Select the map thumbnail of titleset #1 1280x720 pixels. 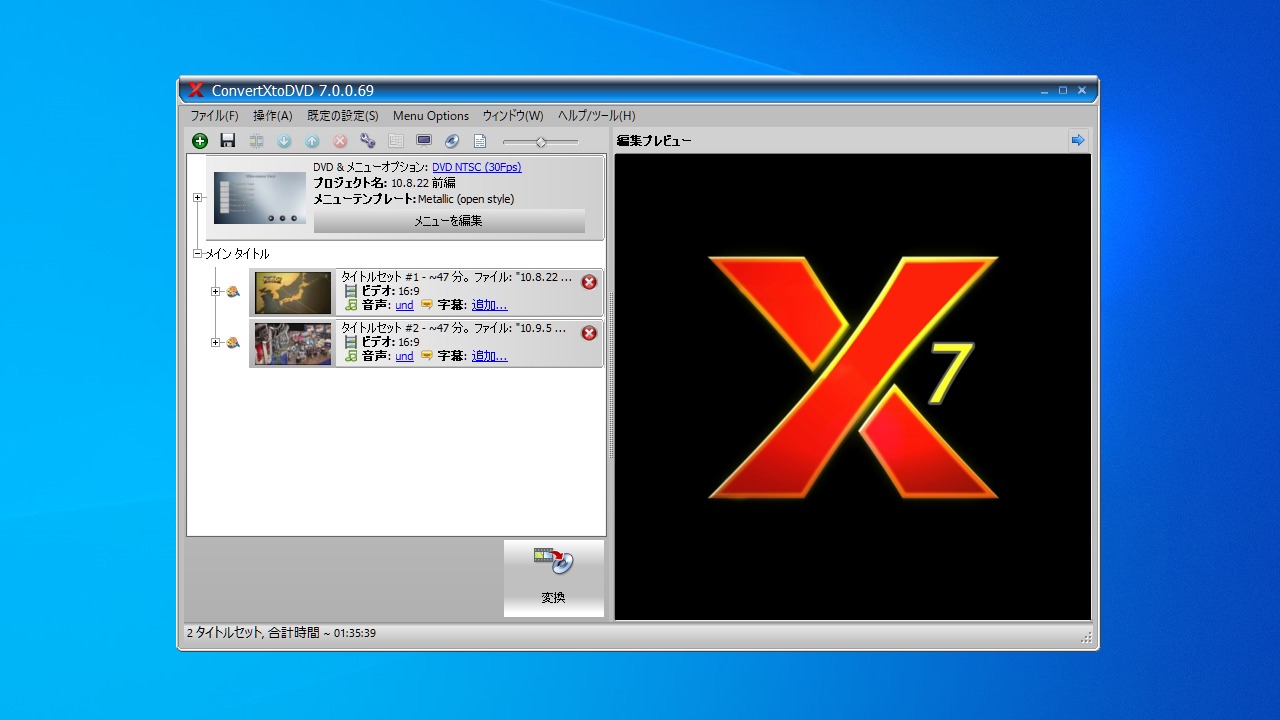tap(293, 293)
